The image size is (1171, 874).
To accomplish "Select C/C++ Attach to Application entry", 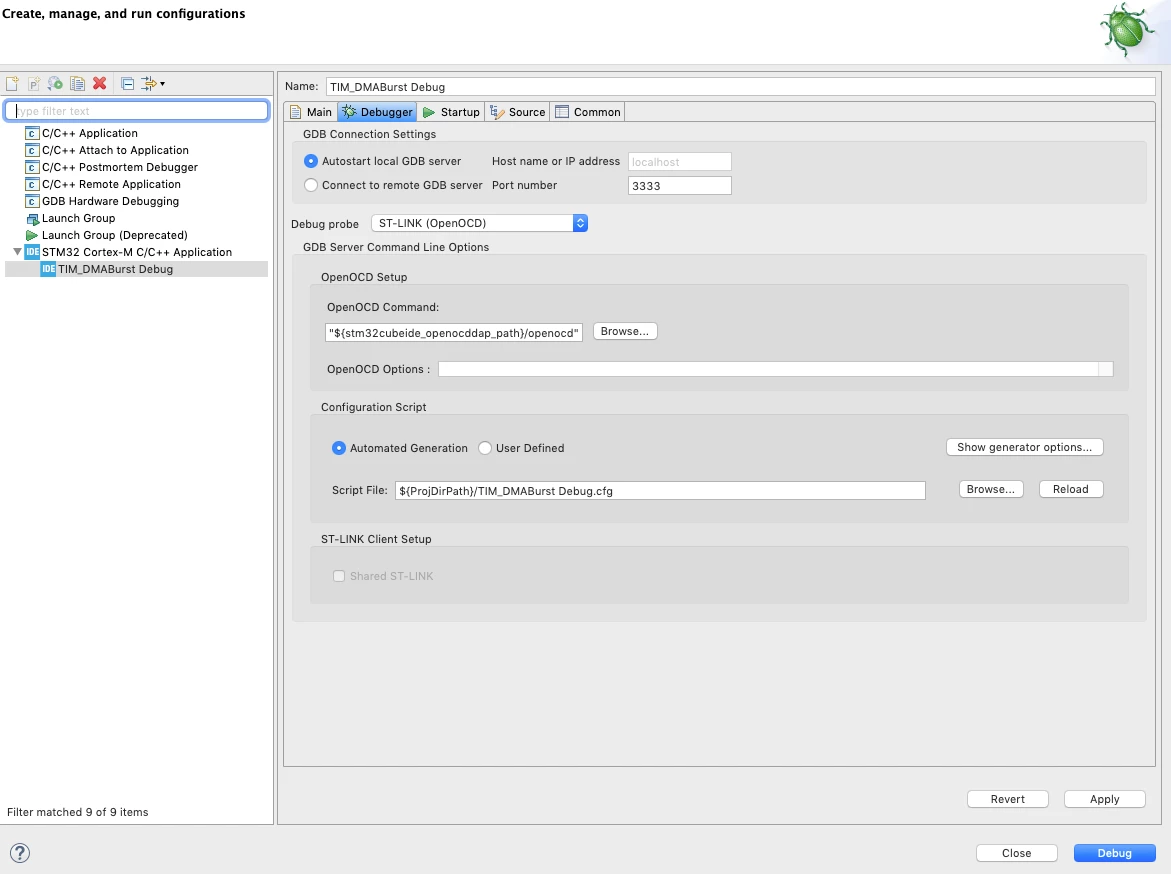I will (115, 151).
